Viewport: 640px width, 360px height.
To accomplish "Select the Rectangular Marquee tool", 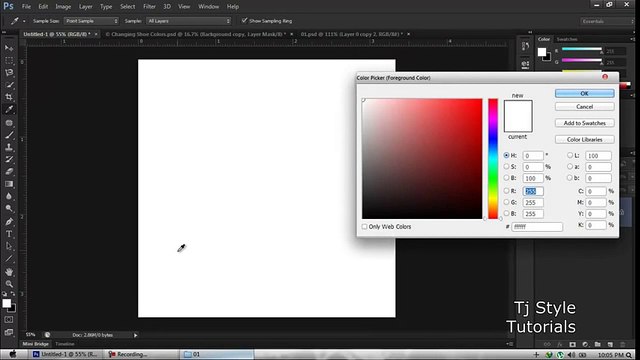I will click(x=9, y=60).
